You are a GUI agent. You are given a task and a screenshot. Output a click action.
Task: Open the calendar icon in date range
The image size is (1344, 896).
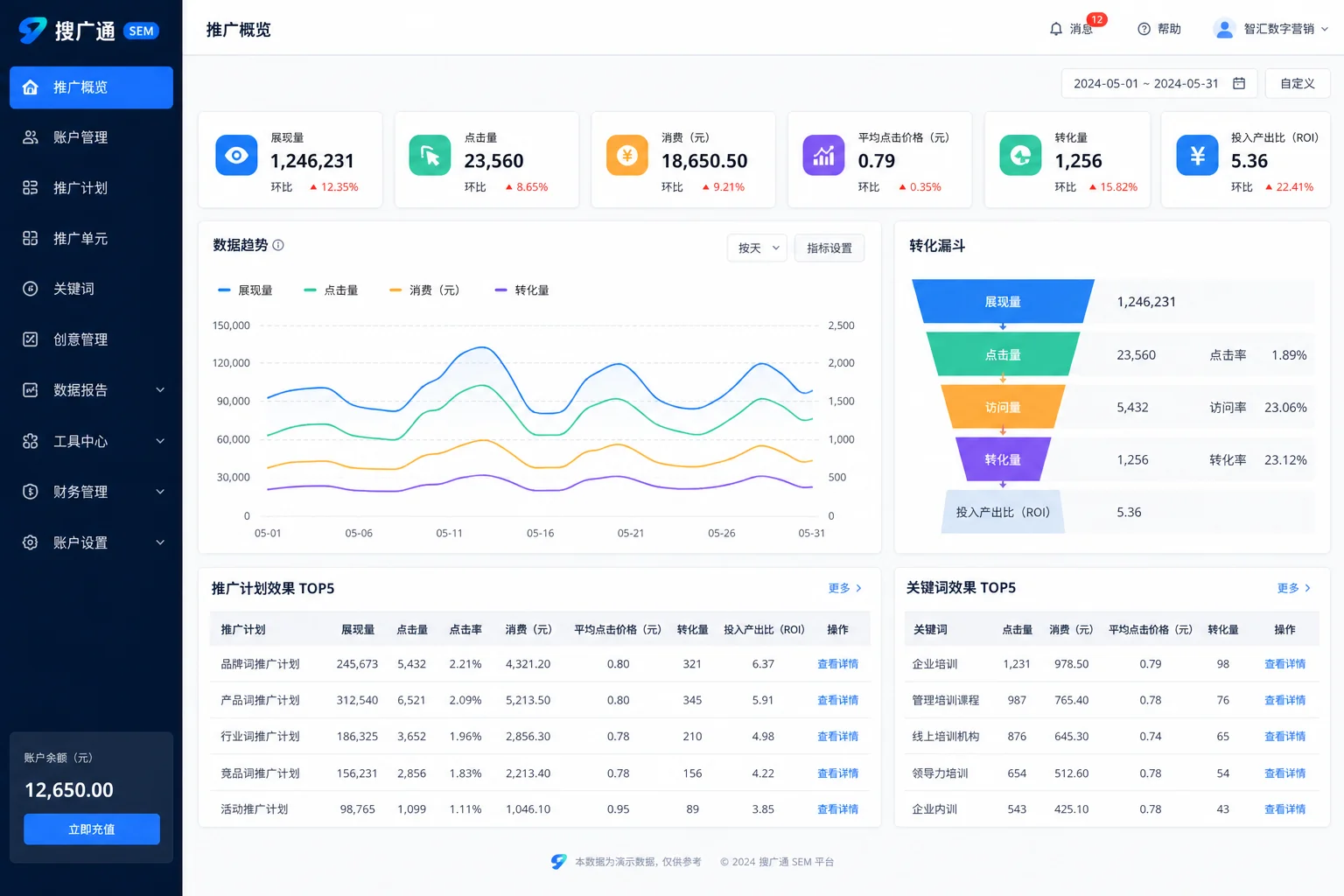1239,83
